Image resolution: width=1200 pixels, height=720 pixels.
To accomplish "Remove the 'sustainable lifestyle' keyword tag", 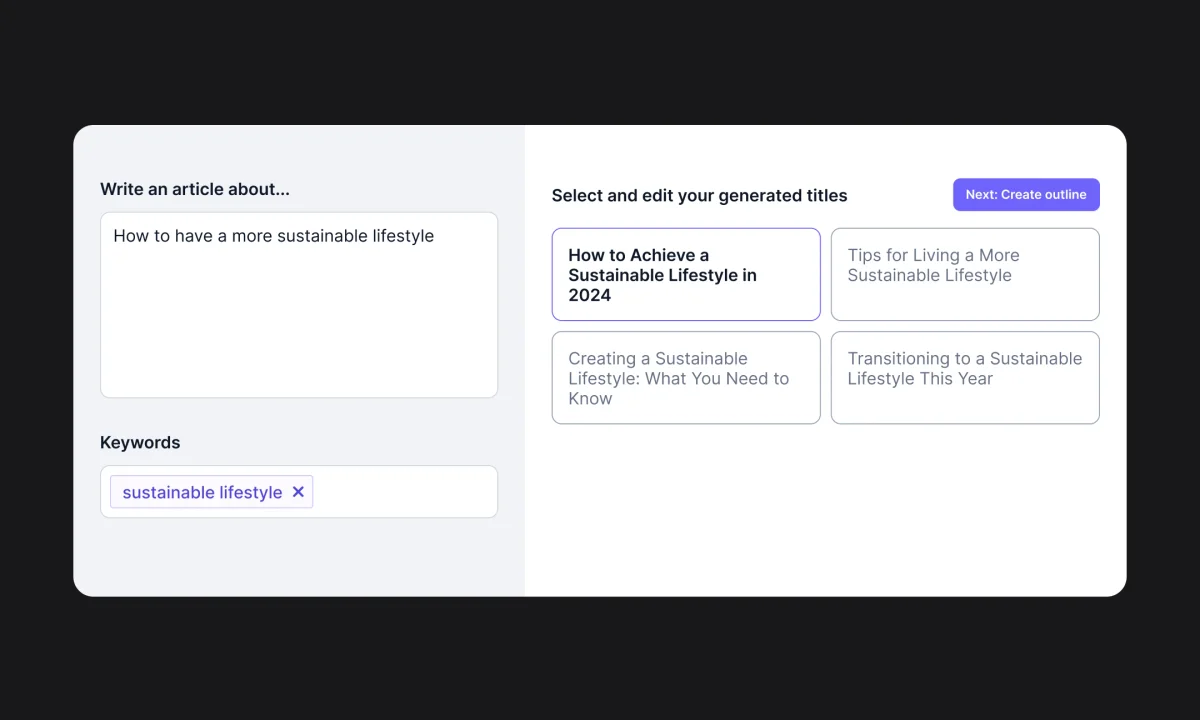I will tap(298, 491).
